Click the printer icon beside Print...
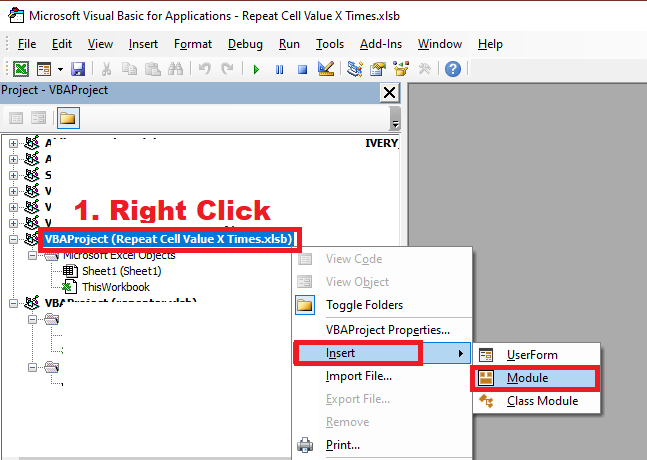647x460 pixels. (x=305, y=445)
